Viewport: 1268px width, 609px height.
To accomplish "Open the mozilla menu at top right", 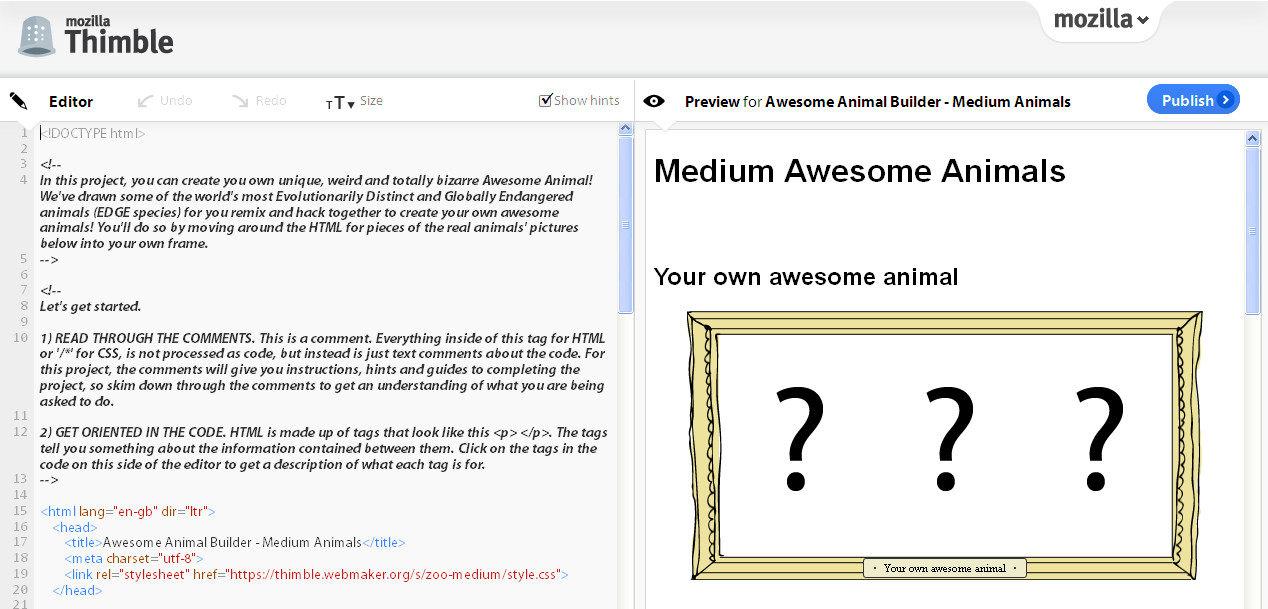I will point(1100,19).
